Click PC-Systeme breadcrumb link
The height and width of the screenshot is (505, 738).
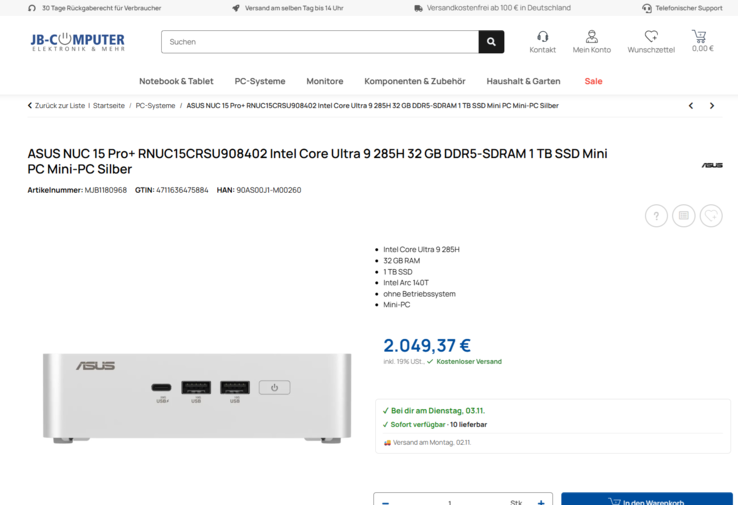155,106
